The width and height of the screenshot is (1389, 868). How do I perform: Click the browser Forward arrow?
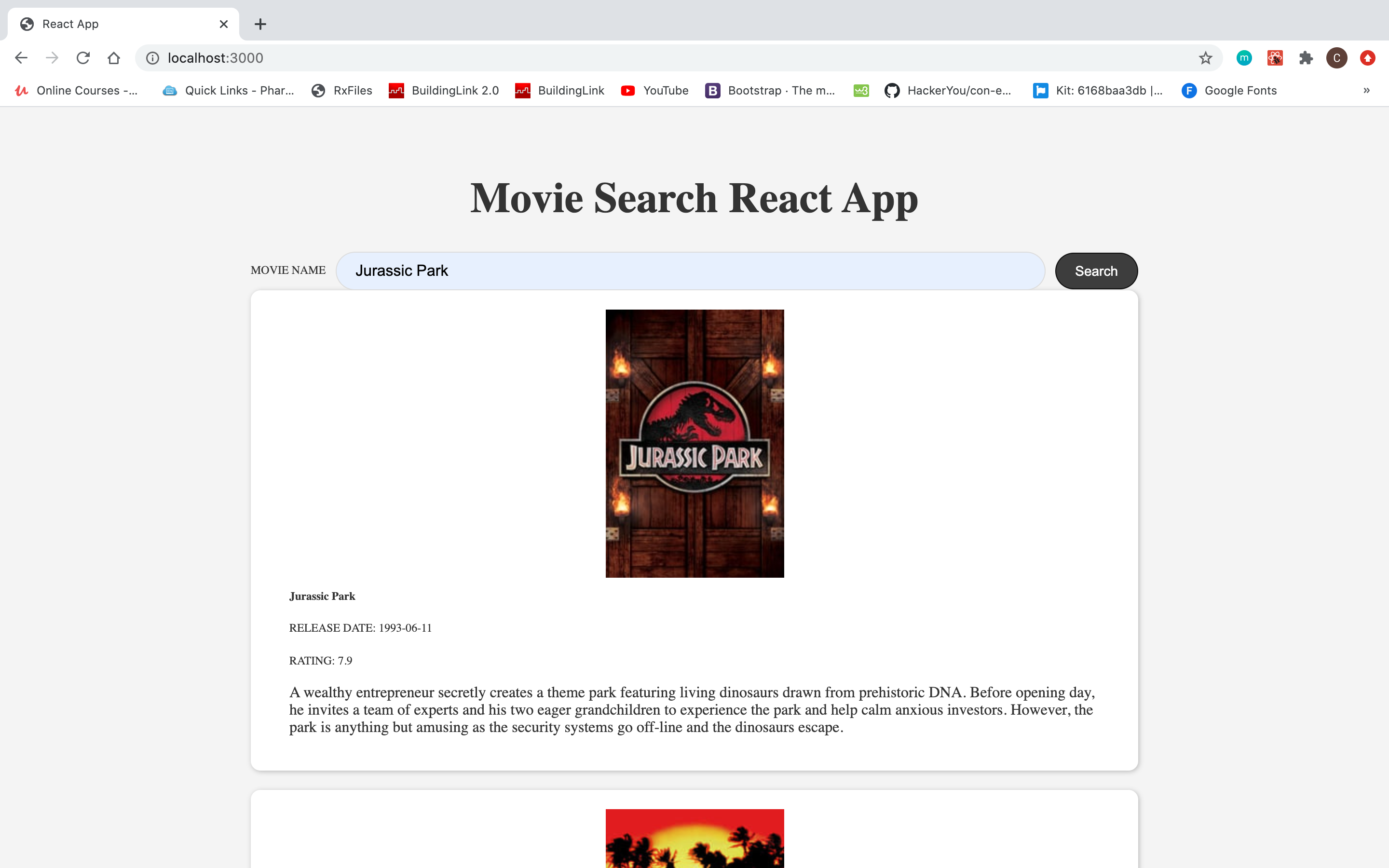pyautogui.click(x=52, y=58)
